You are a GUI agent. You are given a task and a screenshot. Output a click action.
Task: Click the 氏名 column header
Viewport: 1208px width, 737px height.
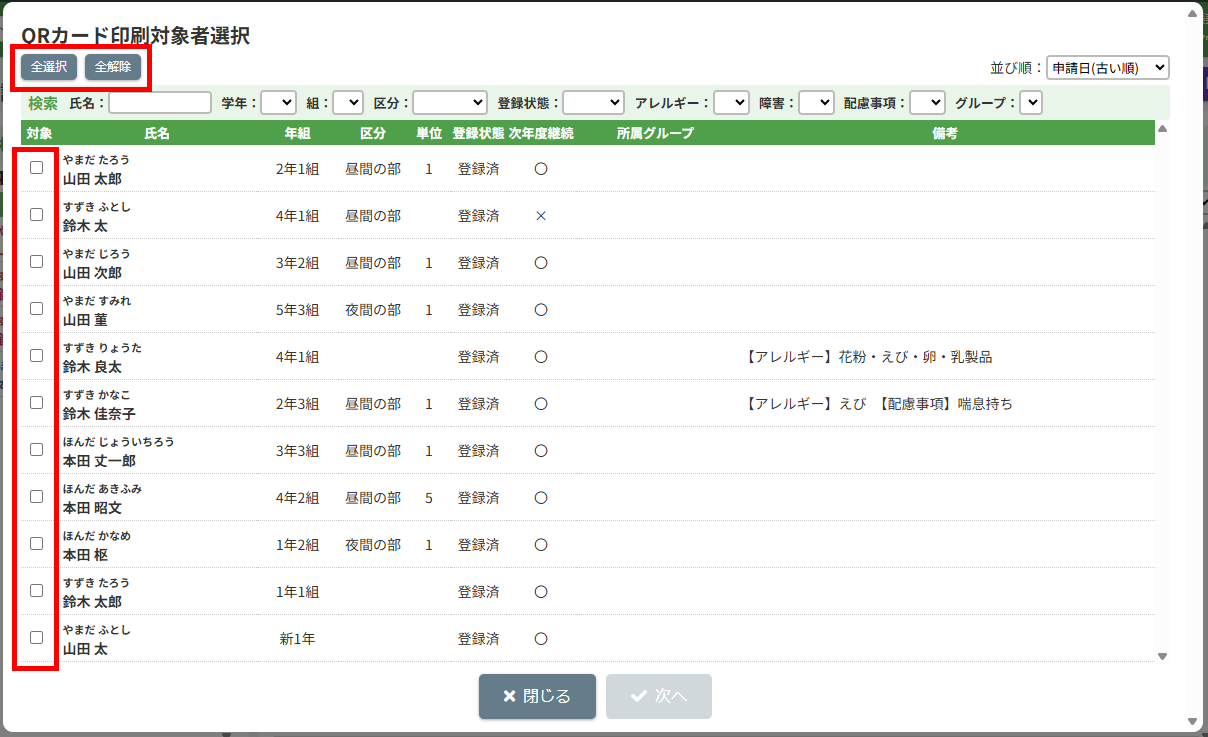click(157, 133)
